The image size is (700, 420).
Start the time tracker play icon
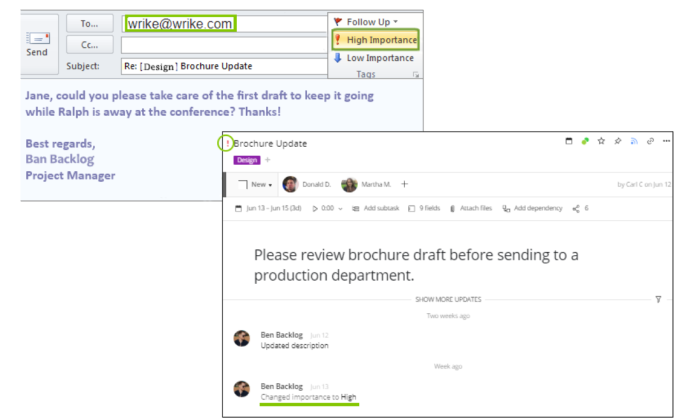(x=315, y=208)
